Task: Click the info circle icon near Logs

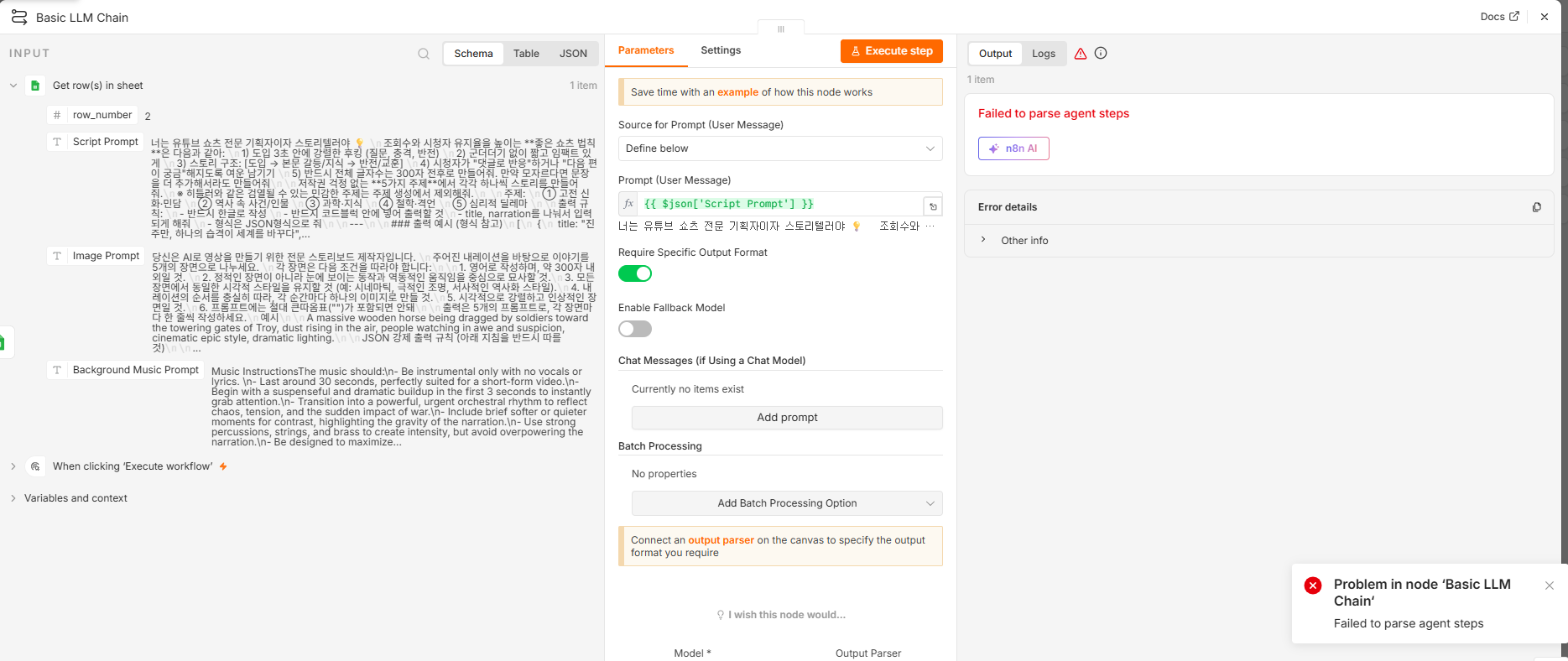Action: pos(1101,53)
